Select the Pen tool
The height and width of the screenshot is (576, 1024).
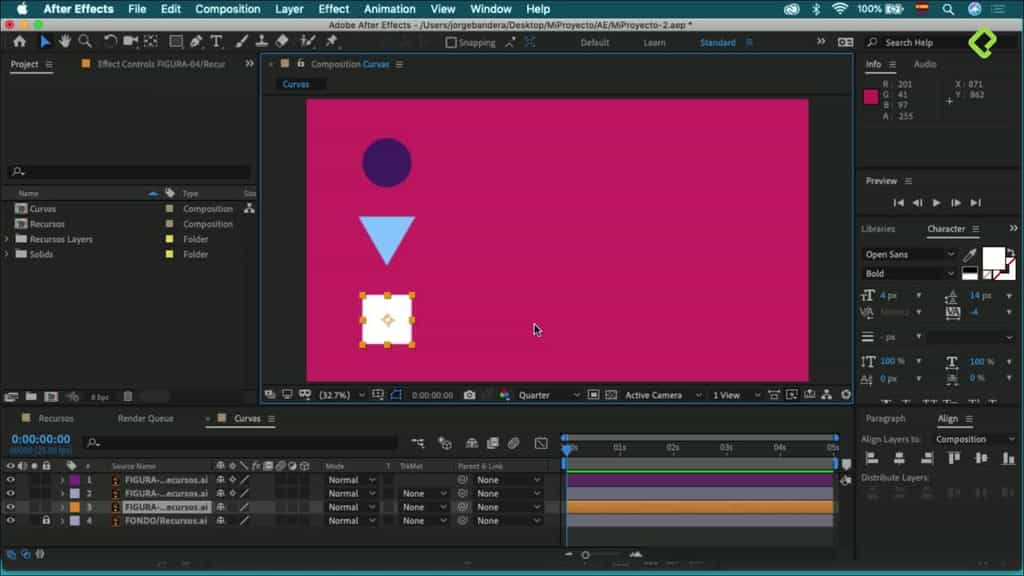[196, 42]
